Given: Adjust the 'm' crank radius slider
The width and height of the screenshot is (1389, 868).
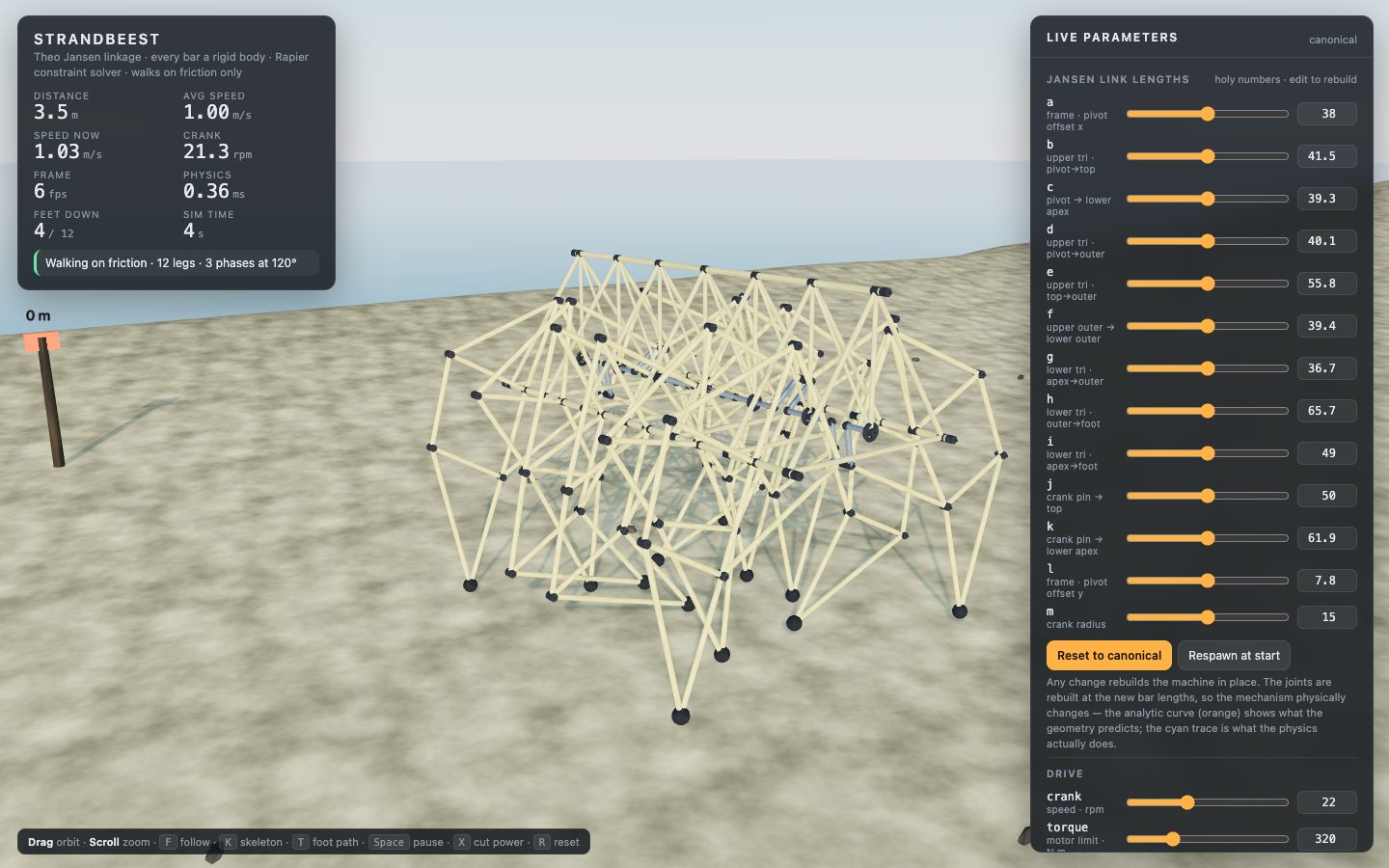Looking at the screenshot, I should pyautogui.click(x=1208, y=617).
